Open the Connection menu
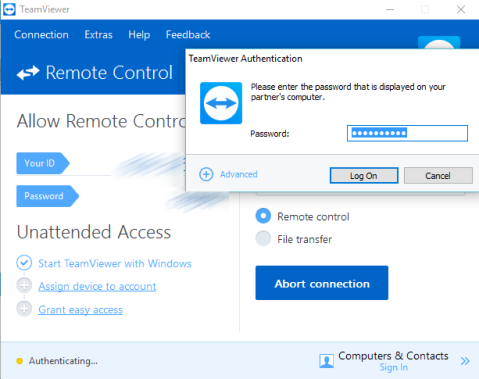This screenshot has height=379, width=479. pos(41,35)
